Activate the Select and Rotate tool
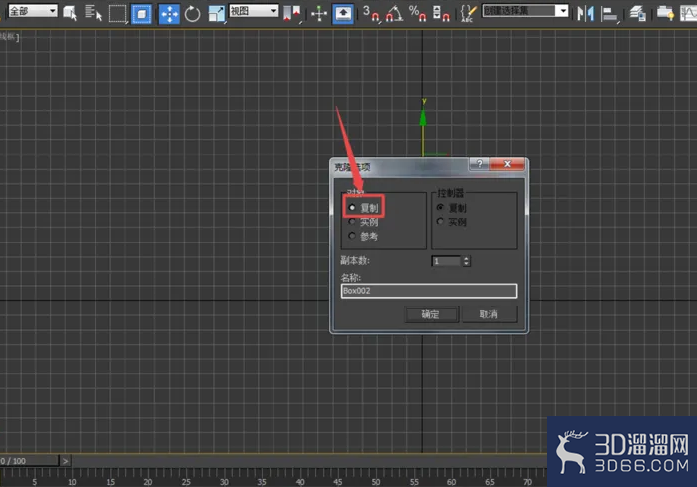 point(192,14)
